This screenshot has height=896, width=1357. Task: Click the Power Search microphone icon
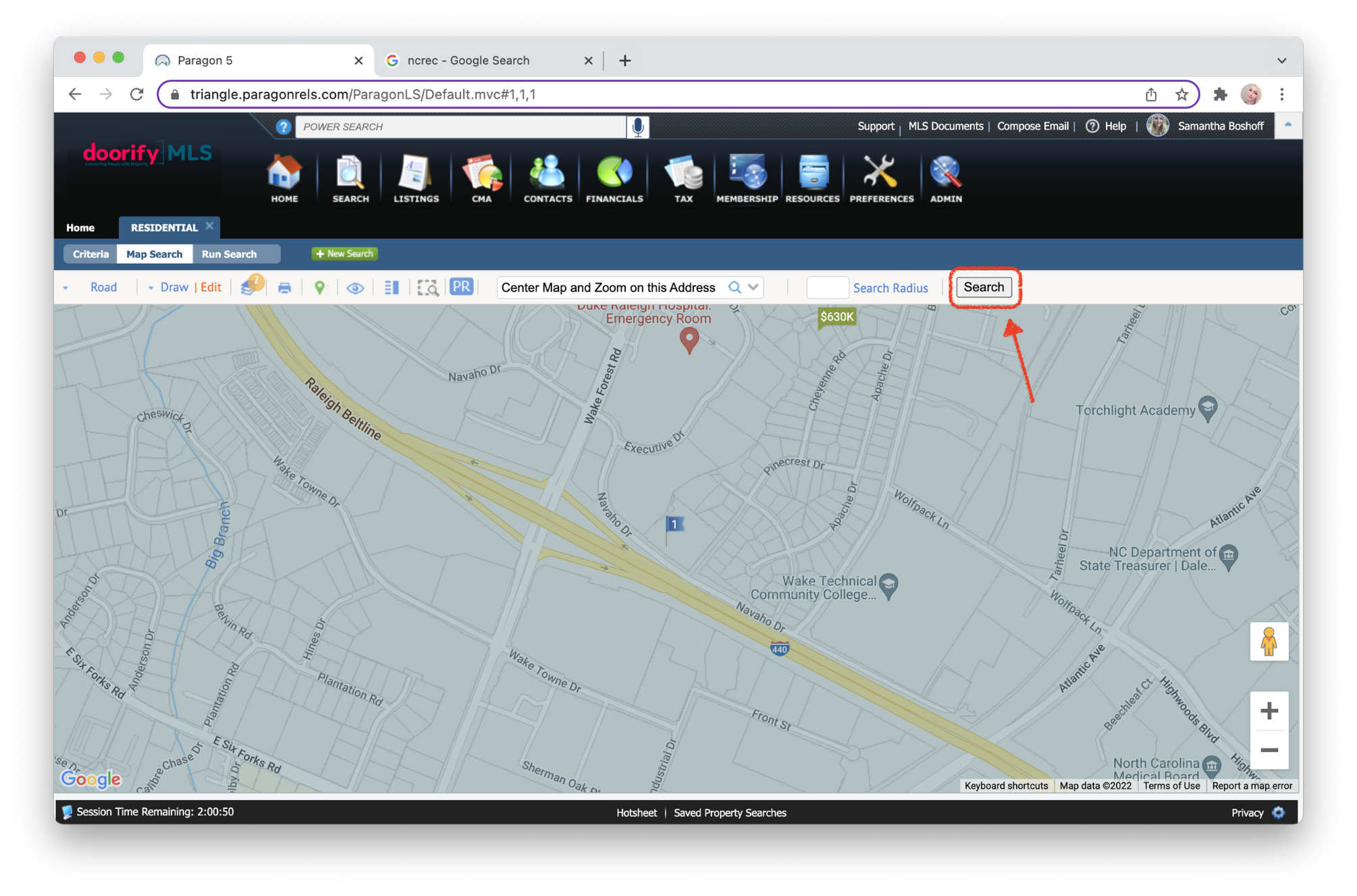click(637, 127)
